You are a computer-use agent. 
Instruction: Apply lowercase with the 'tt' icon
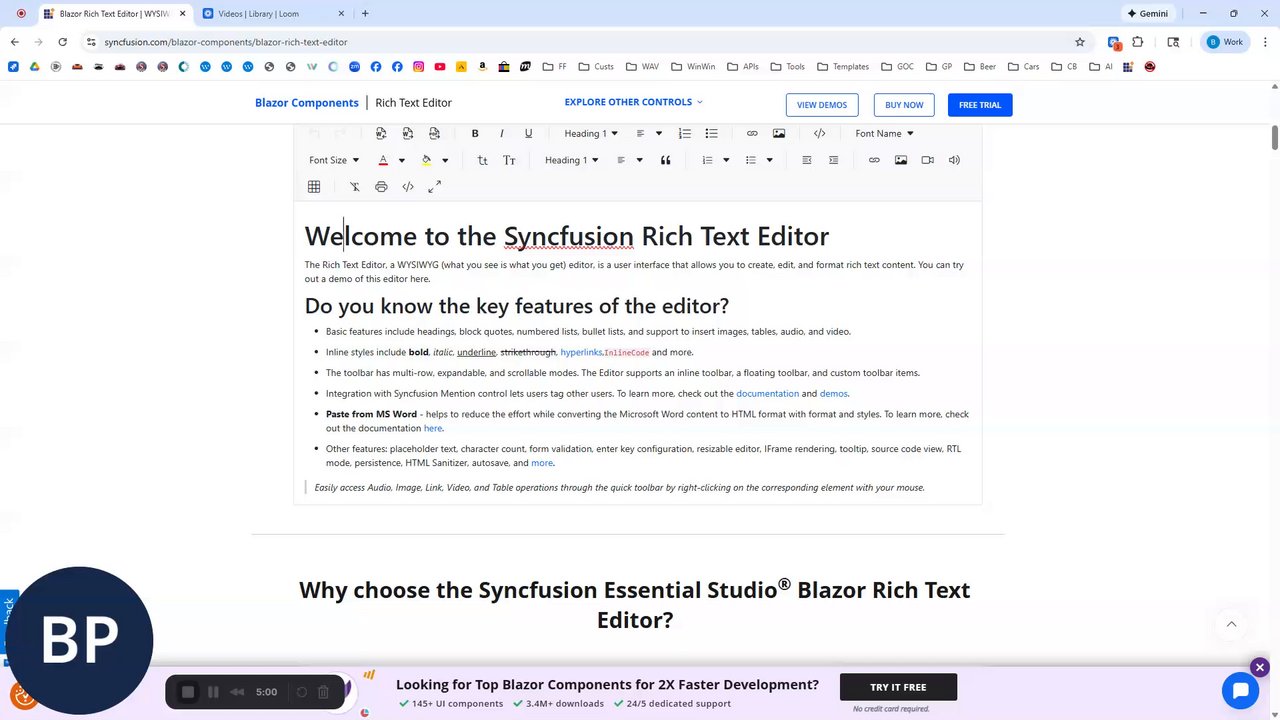click(482, 160)
